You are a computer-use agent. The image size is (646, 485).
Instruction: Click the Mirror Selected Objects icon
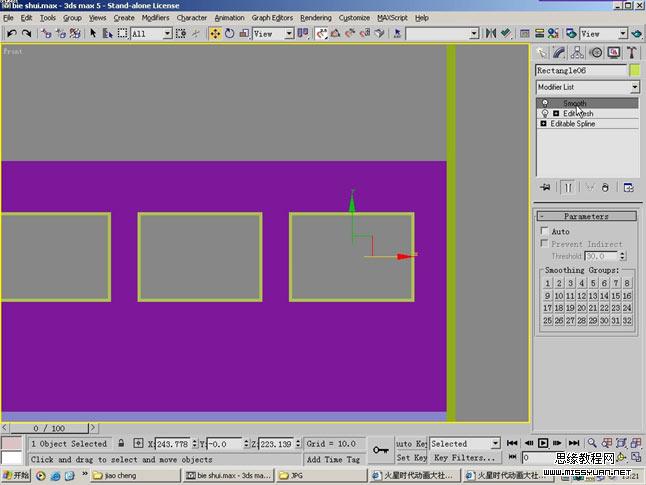[491, 33]
